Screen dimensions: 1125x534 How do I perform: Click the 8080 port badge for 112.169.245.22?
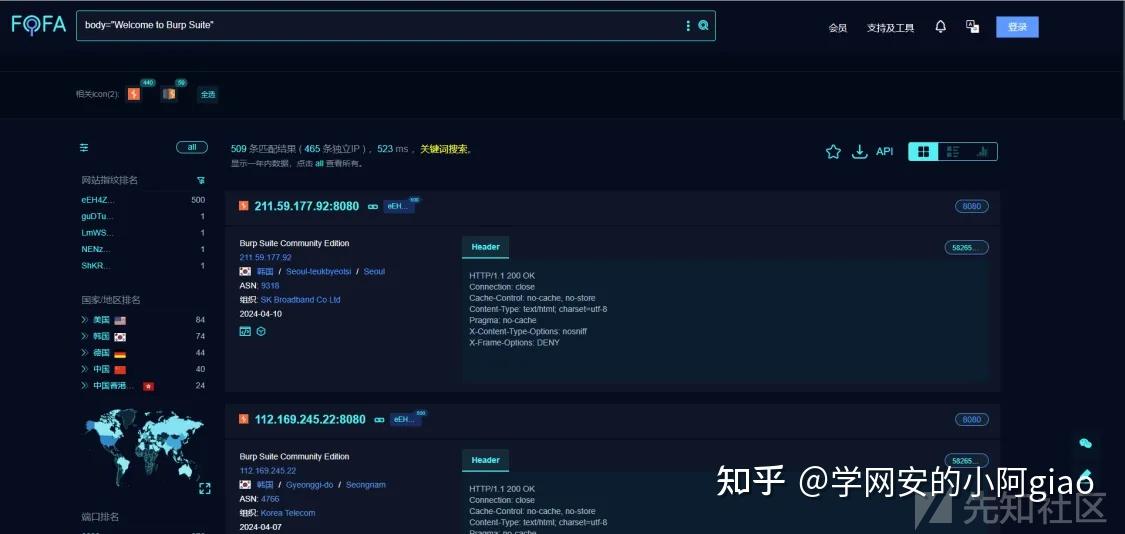coord(971,420)
